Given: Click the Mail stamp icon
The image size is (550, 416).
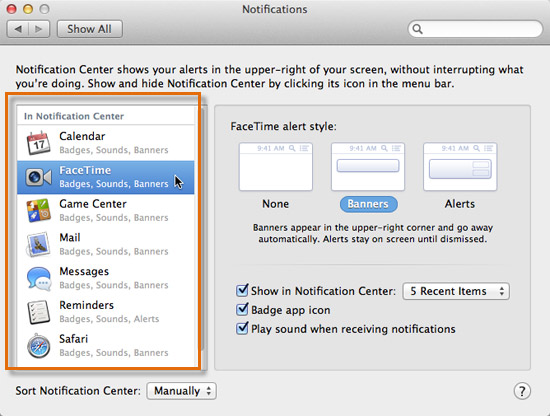Looking at the screenshot, I should tap(38, 244).
